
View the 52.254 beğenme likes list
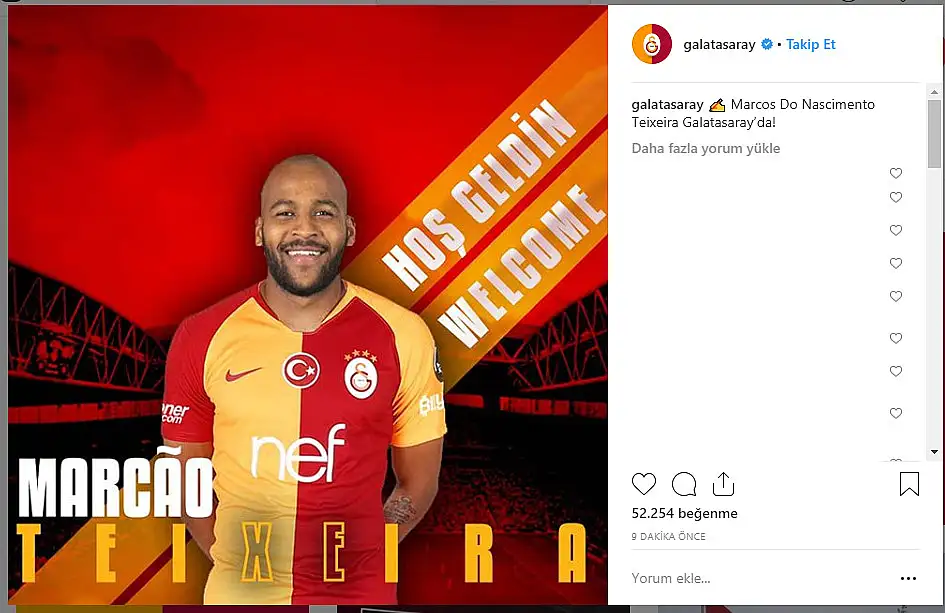685,514
